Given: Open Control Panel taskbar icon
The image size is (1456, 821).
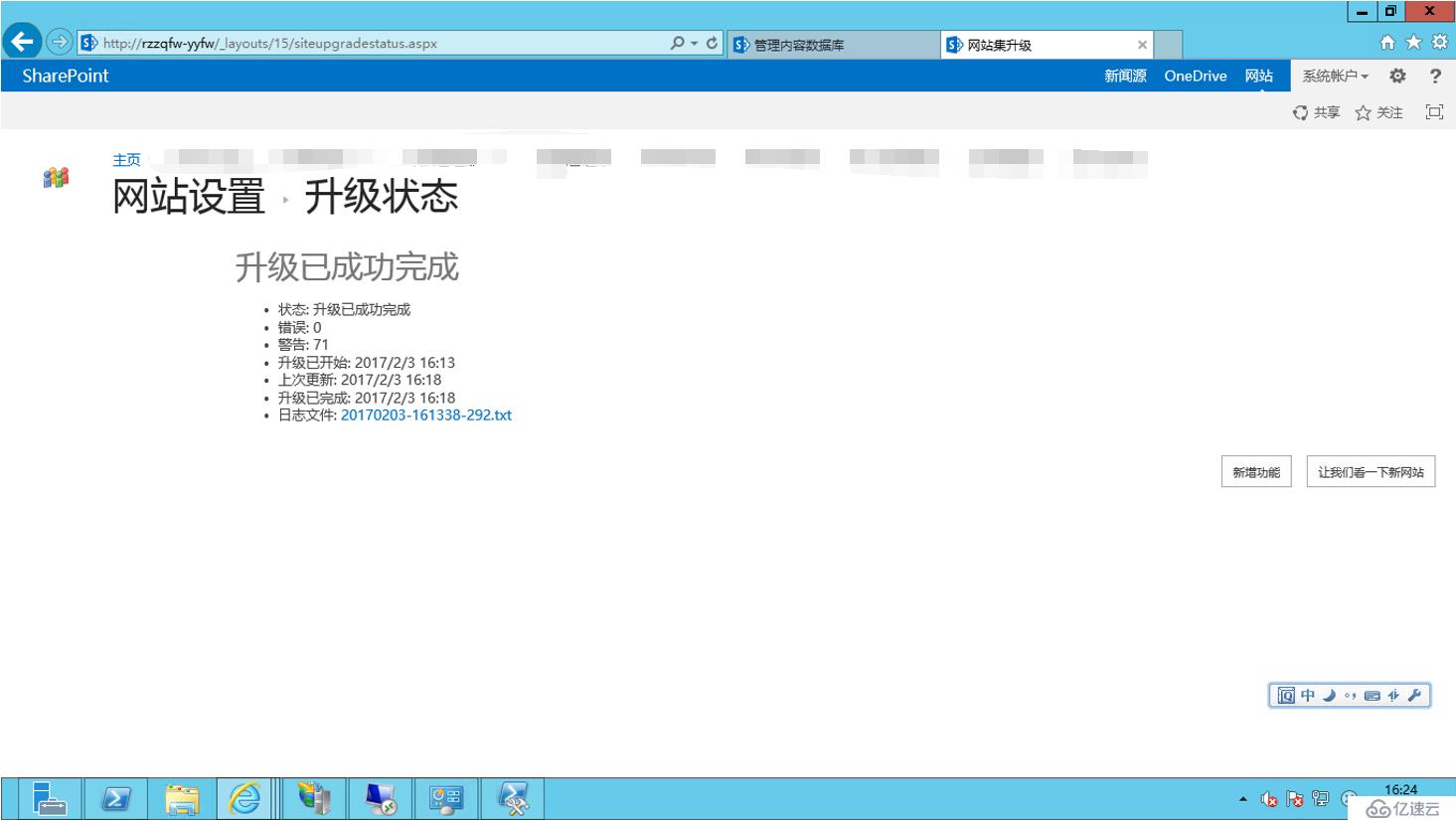Looking at the screenshot, I should [x=446, y=799].
